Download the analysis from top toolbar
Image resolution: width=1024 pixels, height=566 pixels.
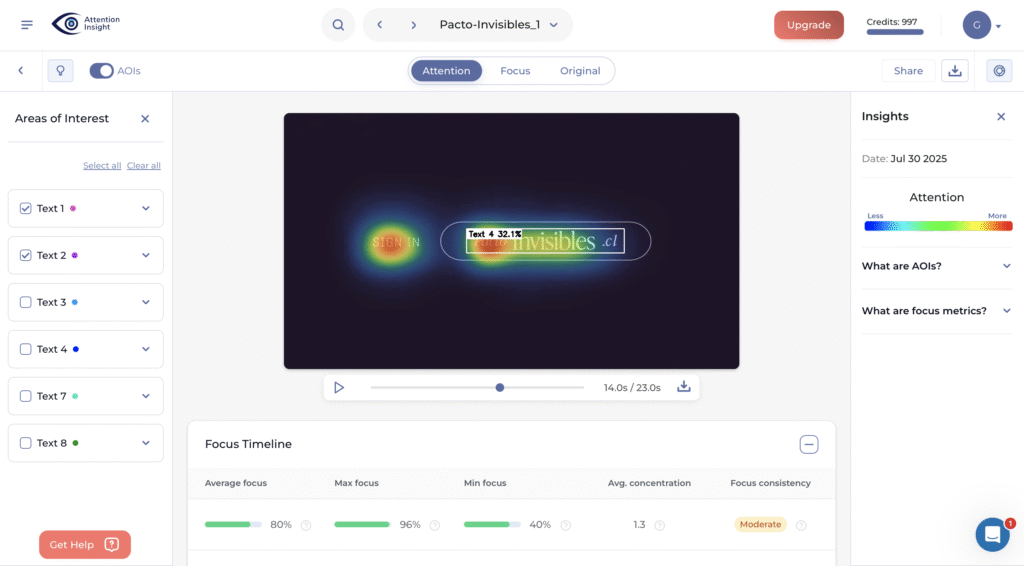[x=954, y=71]
